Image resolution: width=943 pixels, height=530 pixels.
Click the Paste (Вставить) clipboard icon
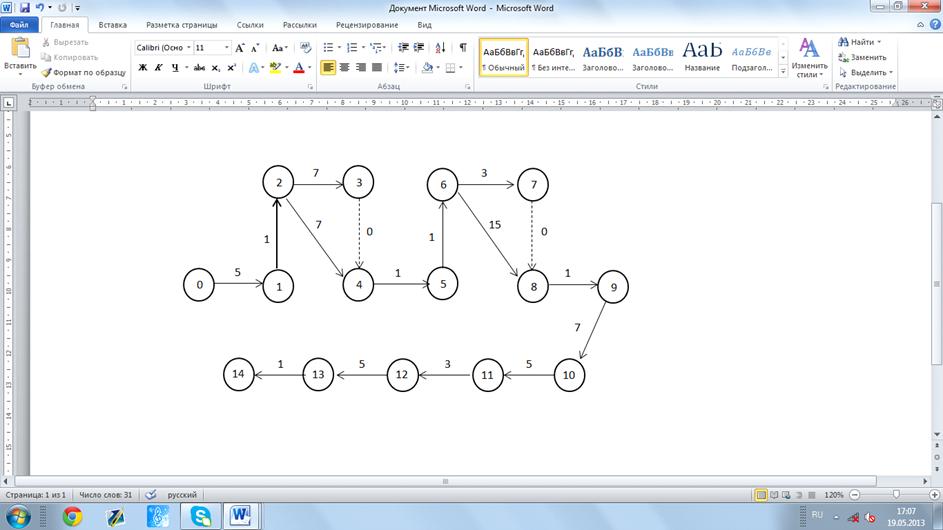19,49
